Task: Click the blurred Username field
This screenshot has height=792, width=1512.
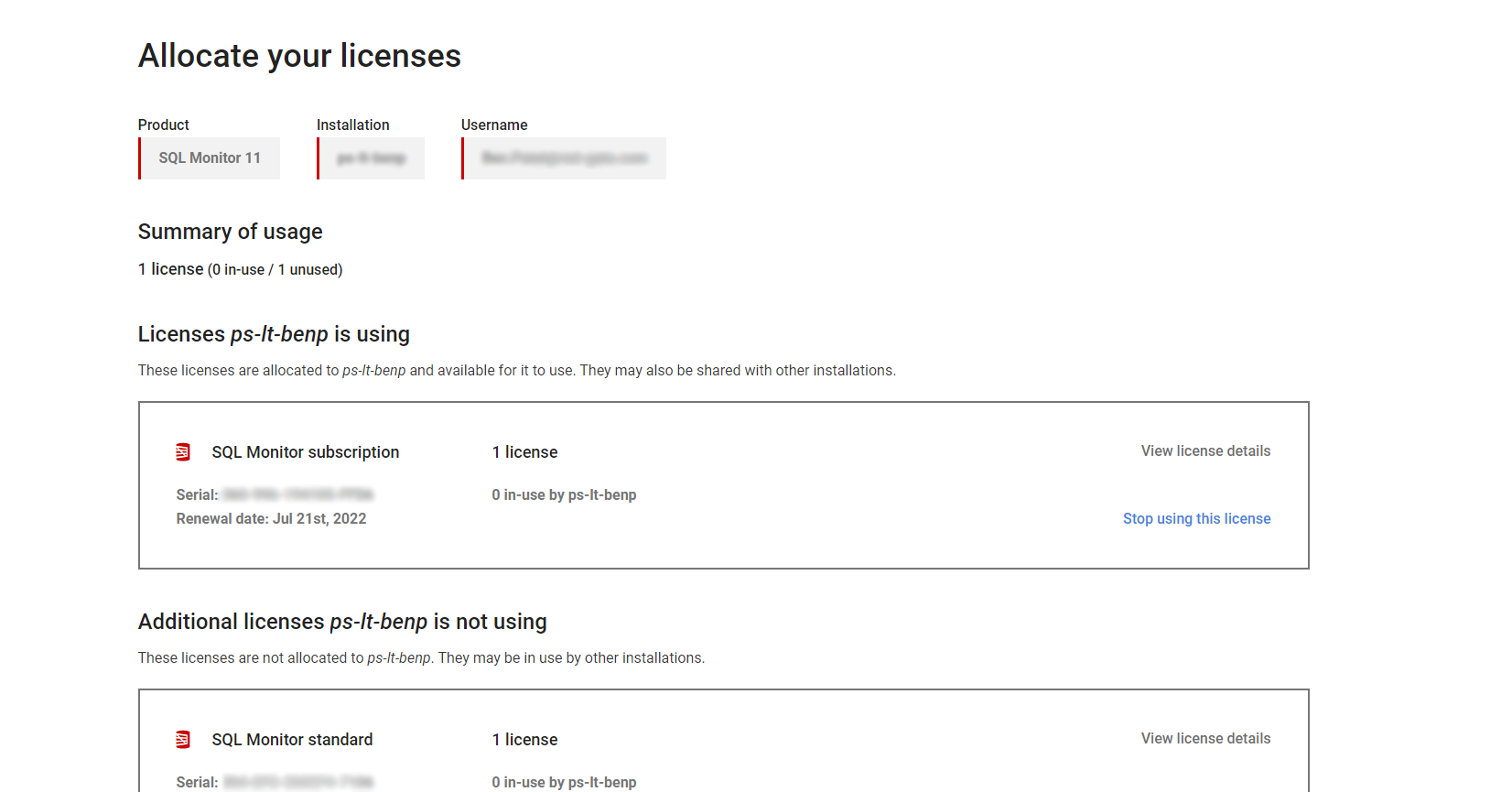Action: pyautogui.click(x=564, y=158)
